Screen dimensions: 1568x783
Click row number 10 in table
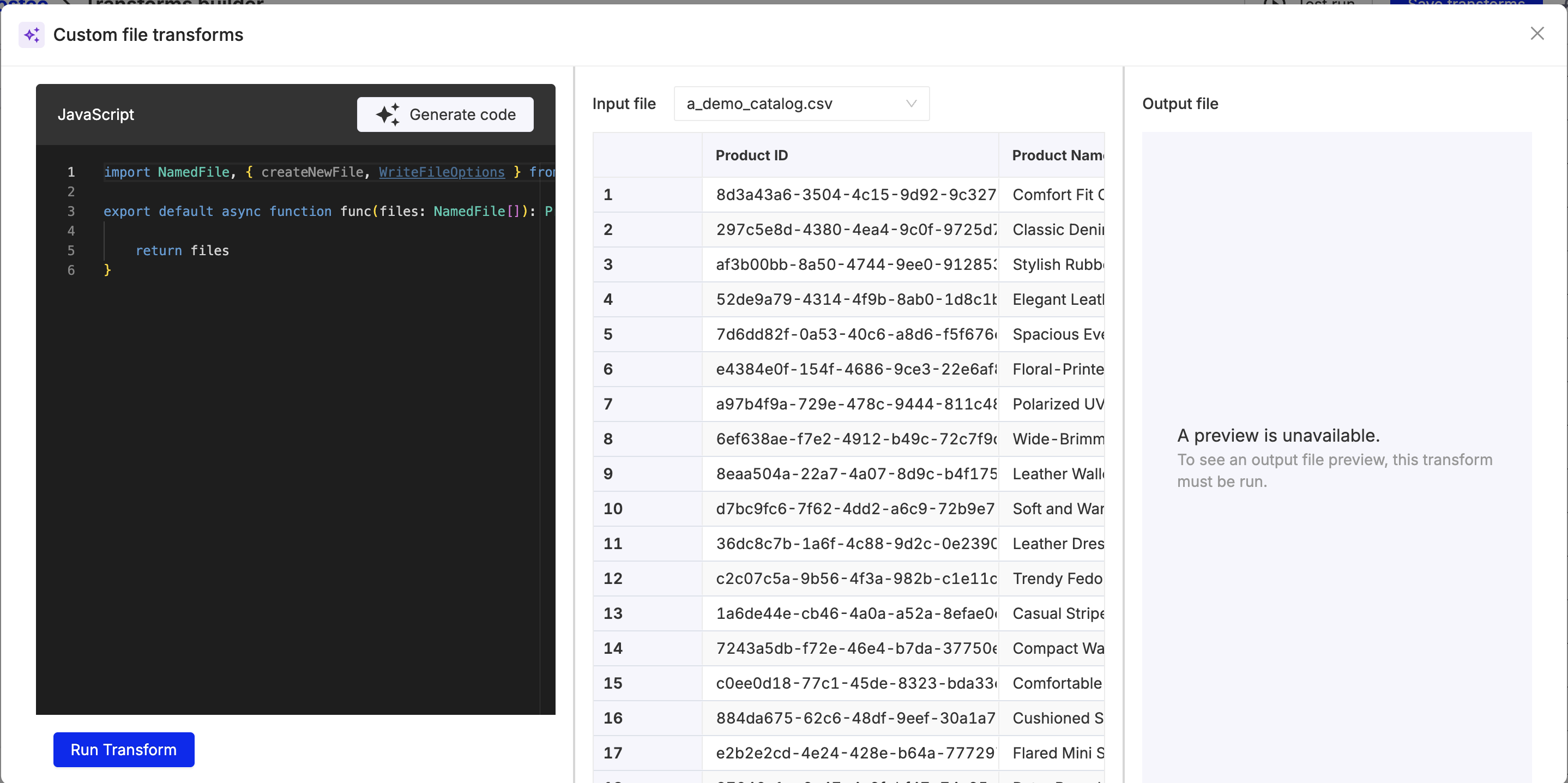click(612, 508)
